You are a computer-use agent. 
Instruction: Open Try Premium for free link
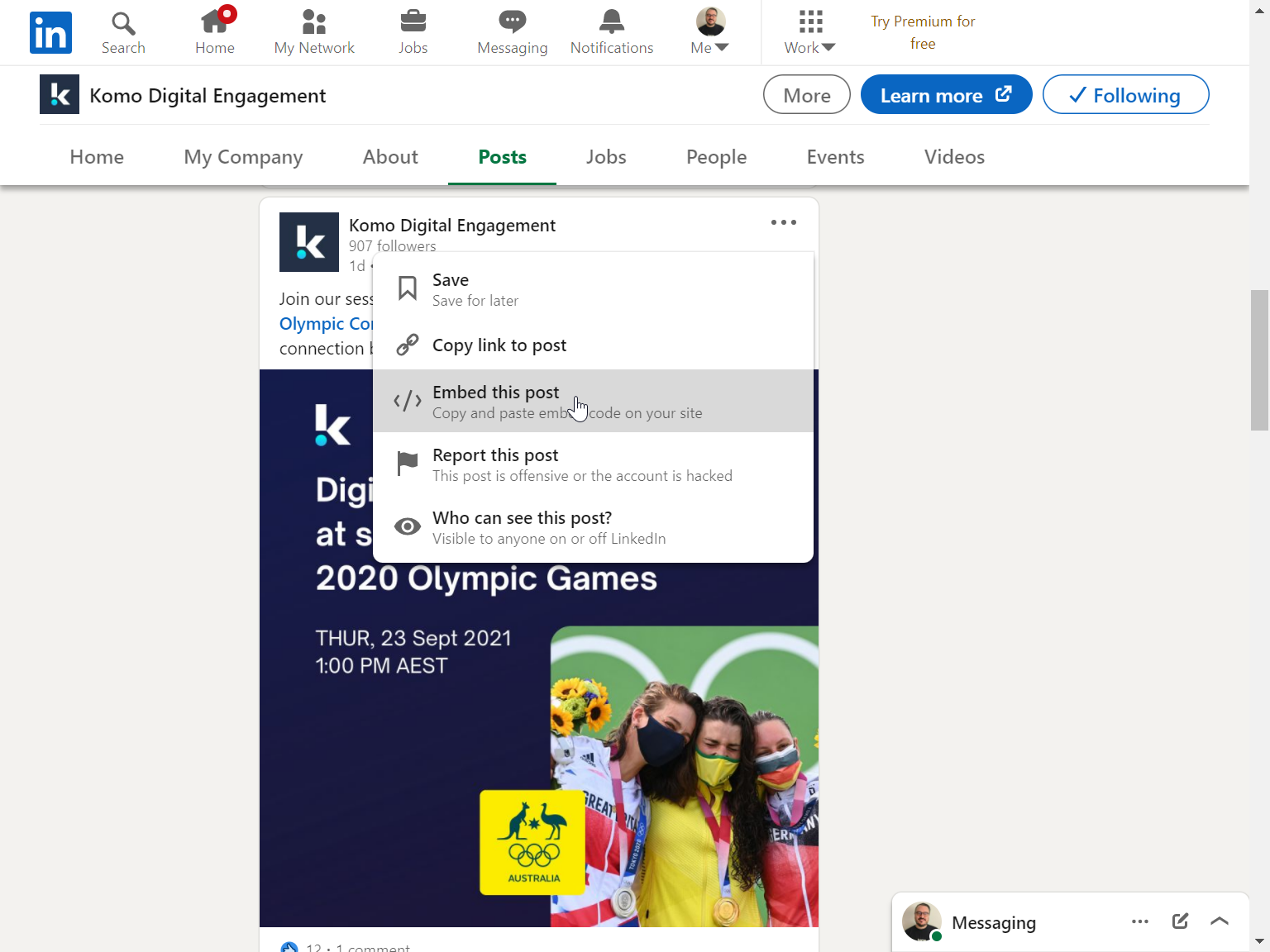click(x=923, y=32)
